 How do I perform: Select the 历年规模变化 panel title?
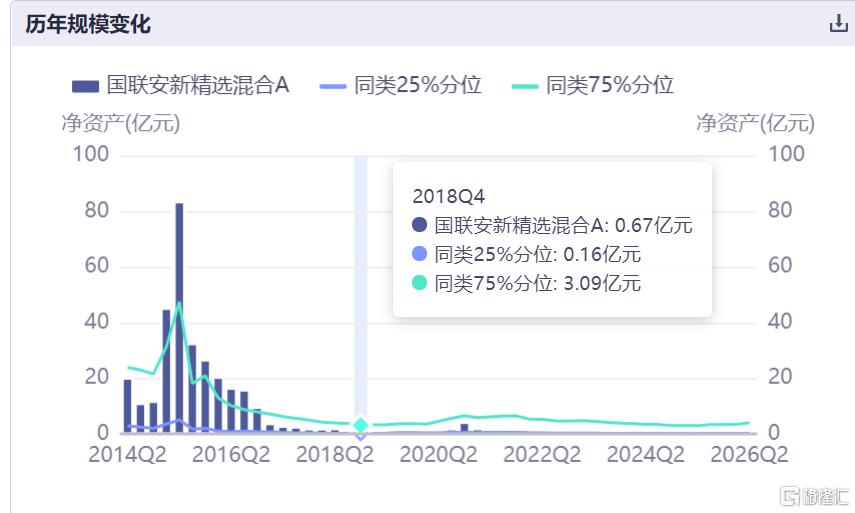click(x=88, y=24)
